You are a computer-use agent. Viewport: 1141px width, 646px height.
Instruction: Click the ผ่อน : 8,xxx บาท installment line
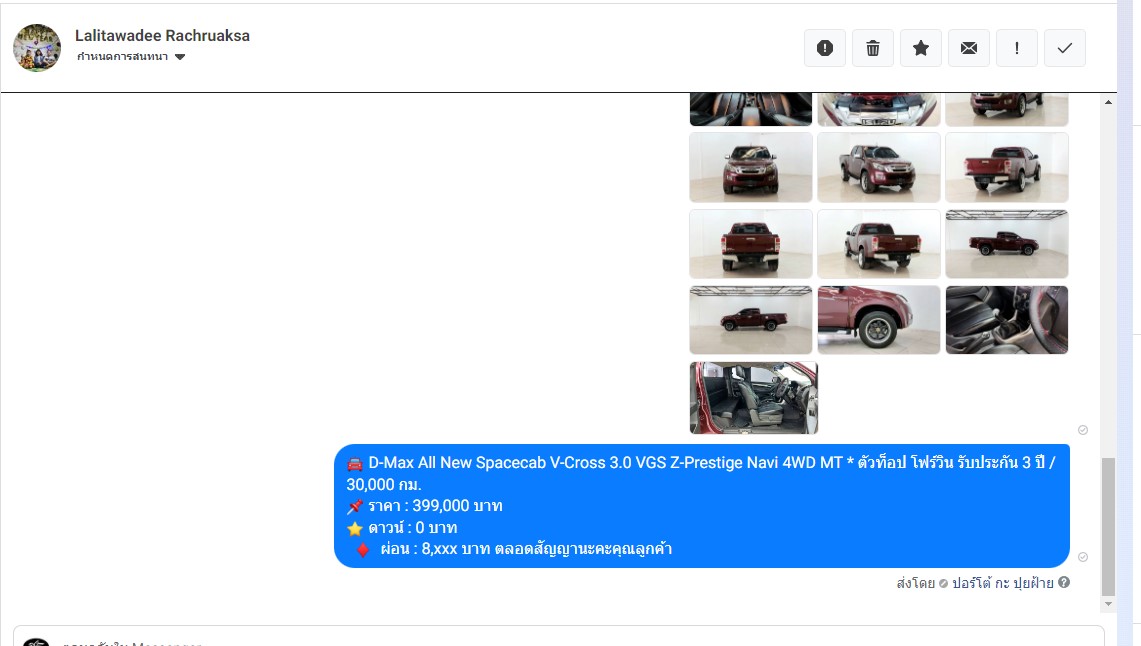[x=525, y=549]
